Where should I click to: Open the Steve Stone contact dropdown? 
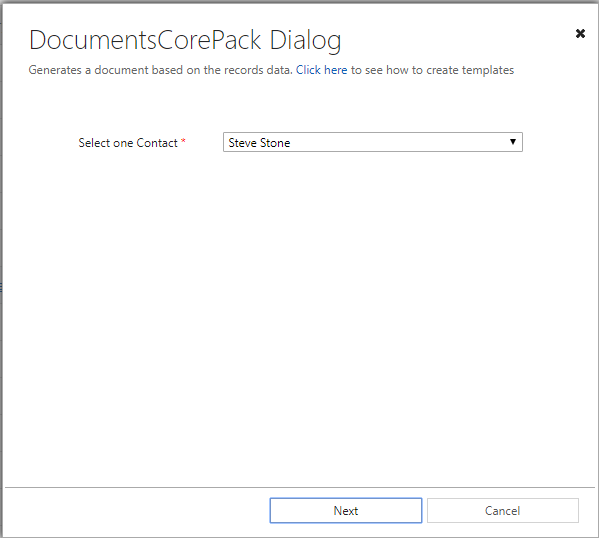point(372,142)
